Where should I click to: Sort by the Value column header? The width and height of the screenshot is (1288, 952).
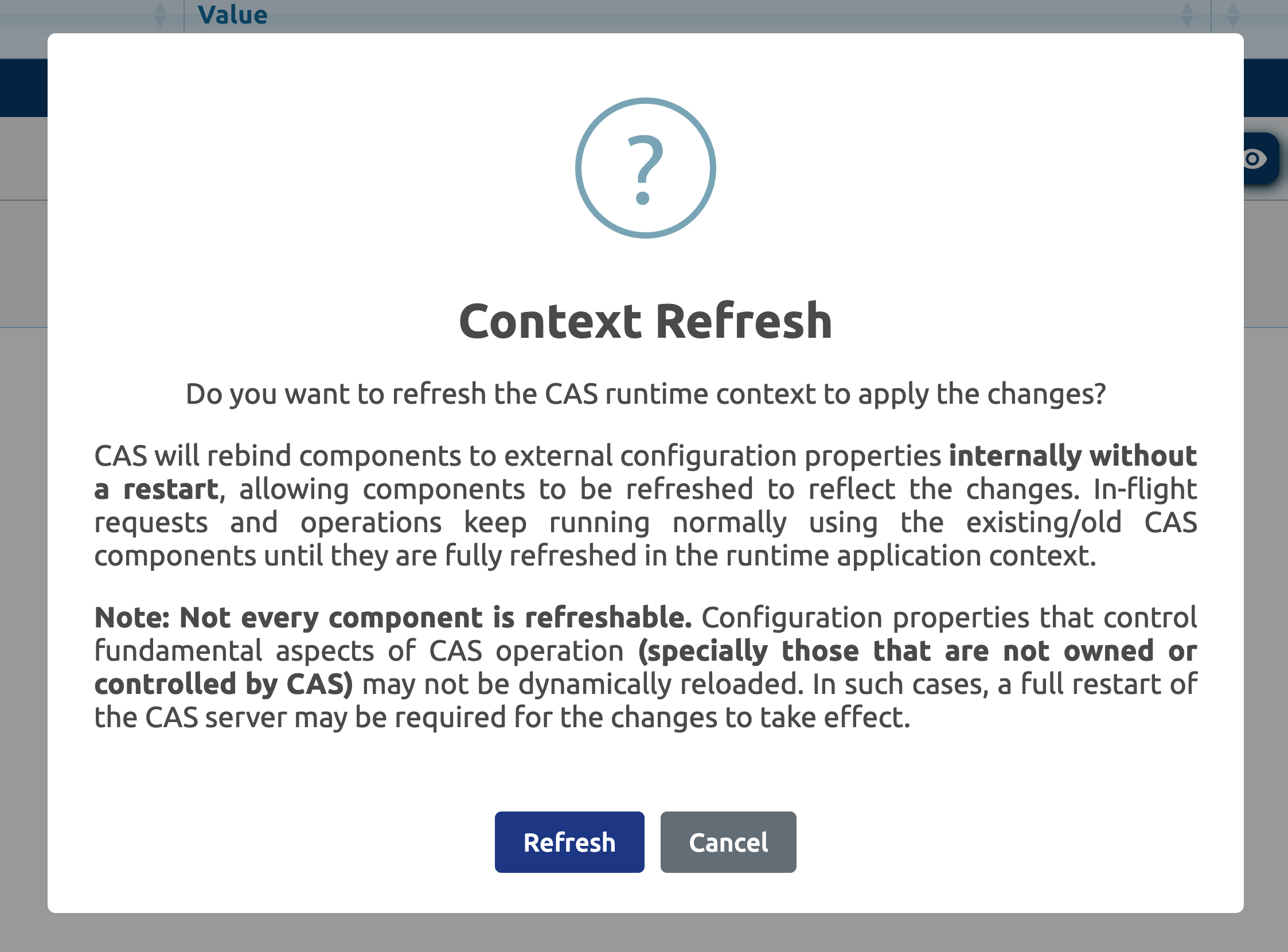pyautogui.click(x=233, y=14)
